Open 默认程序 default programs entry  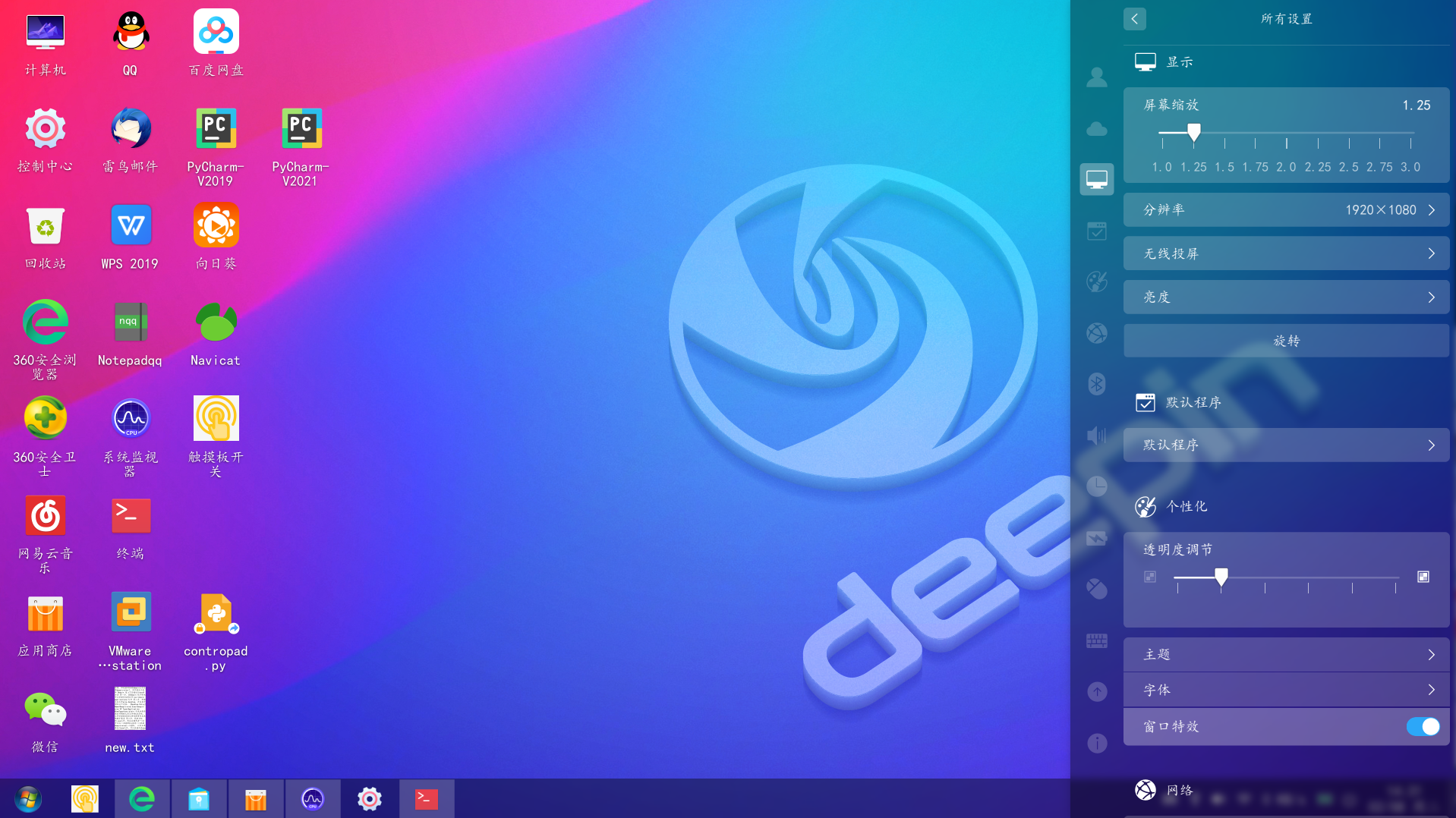coord(1285,445)
